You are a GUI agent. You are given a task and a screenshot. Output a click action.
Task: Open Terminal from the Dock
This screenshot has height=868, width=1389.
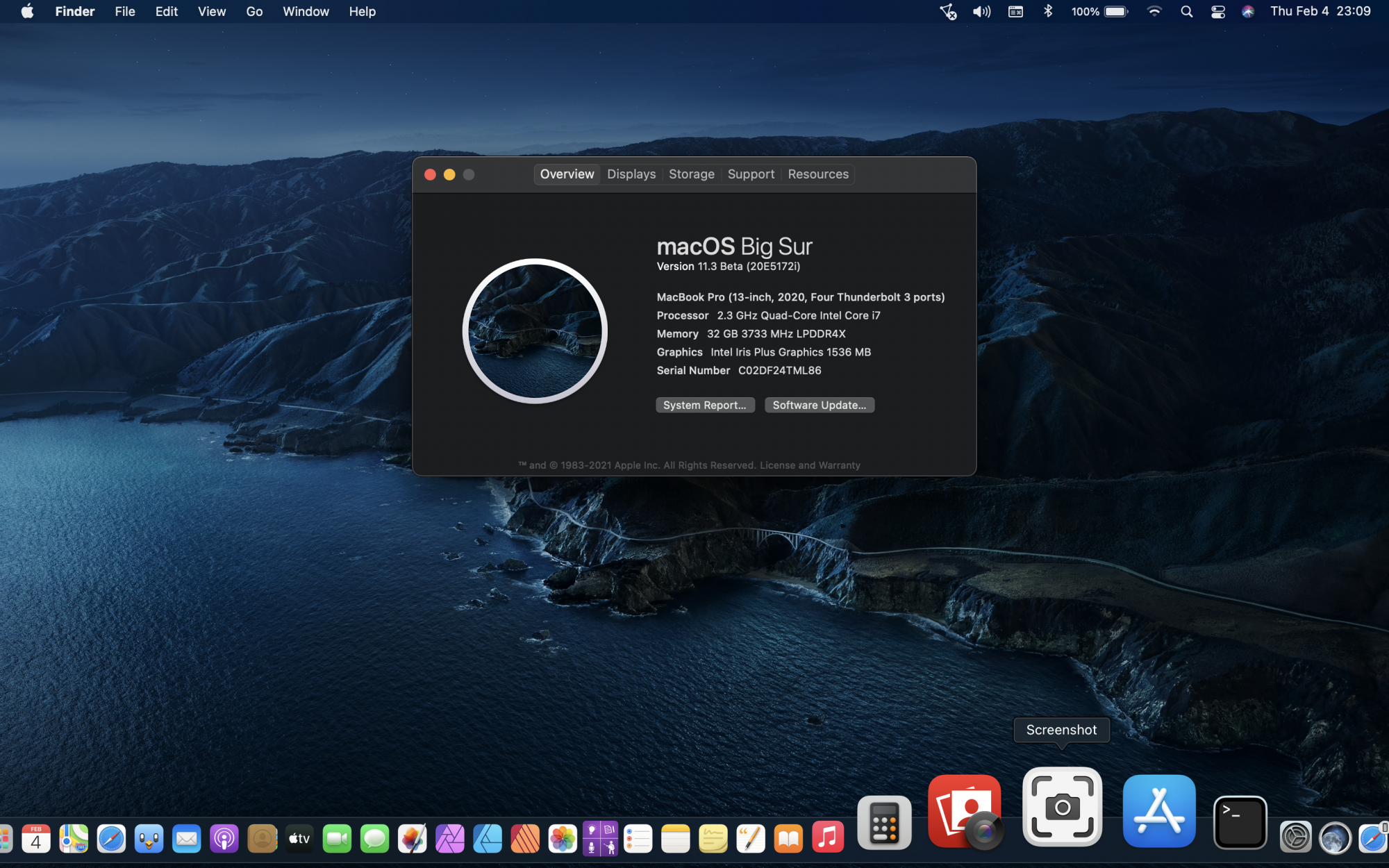(1240, 822)
